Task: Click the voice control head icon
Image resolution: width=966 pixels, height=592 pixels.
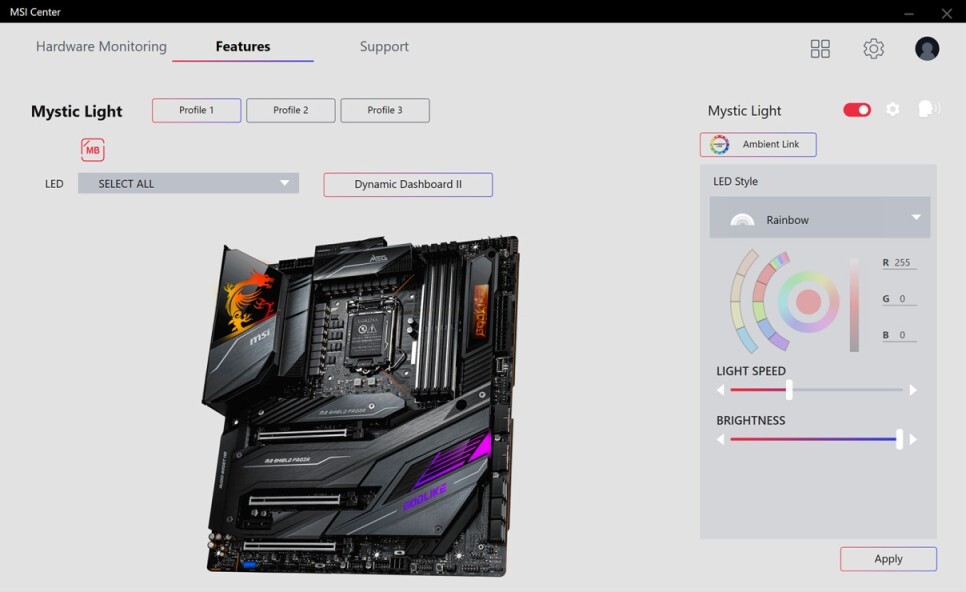Action: point(928,110)
